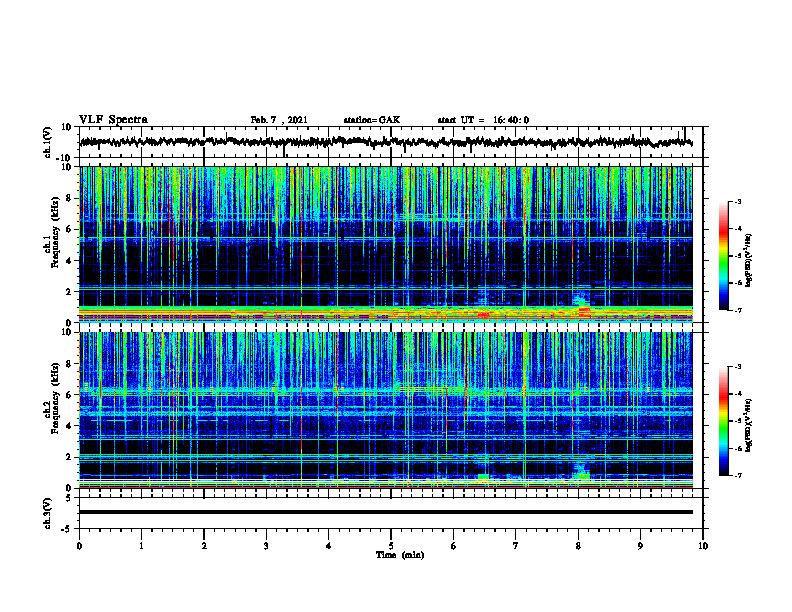The height and width of the screenshot is (612, 792).
Task: Click time axis tick label "7"
Action: point(516,546)
